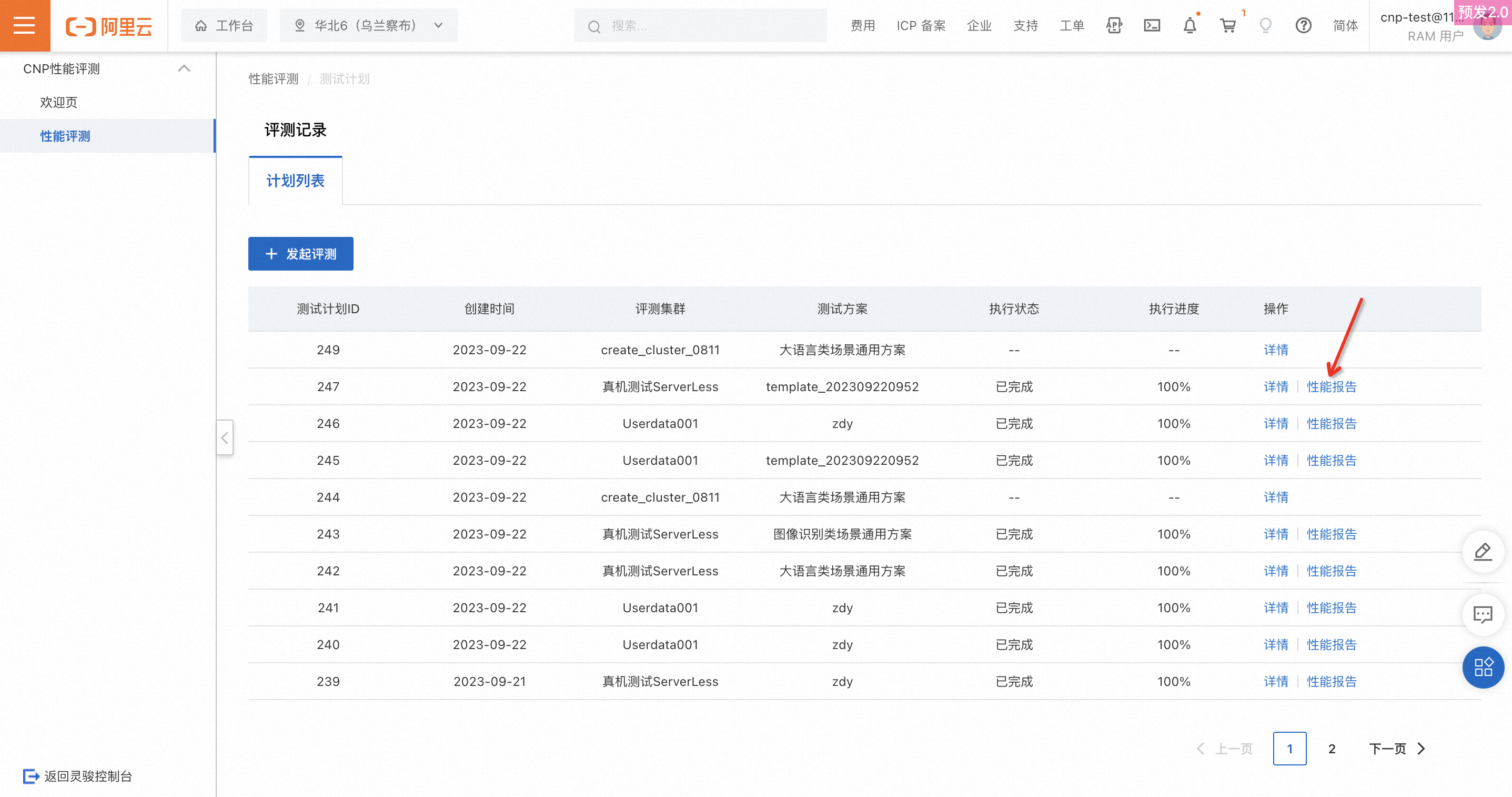Open the blue quick-apps floating button
This screenshot has width=1512, height=797.
pyautogui.click(x=1483, y=667)
